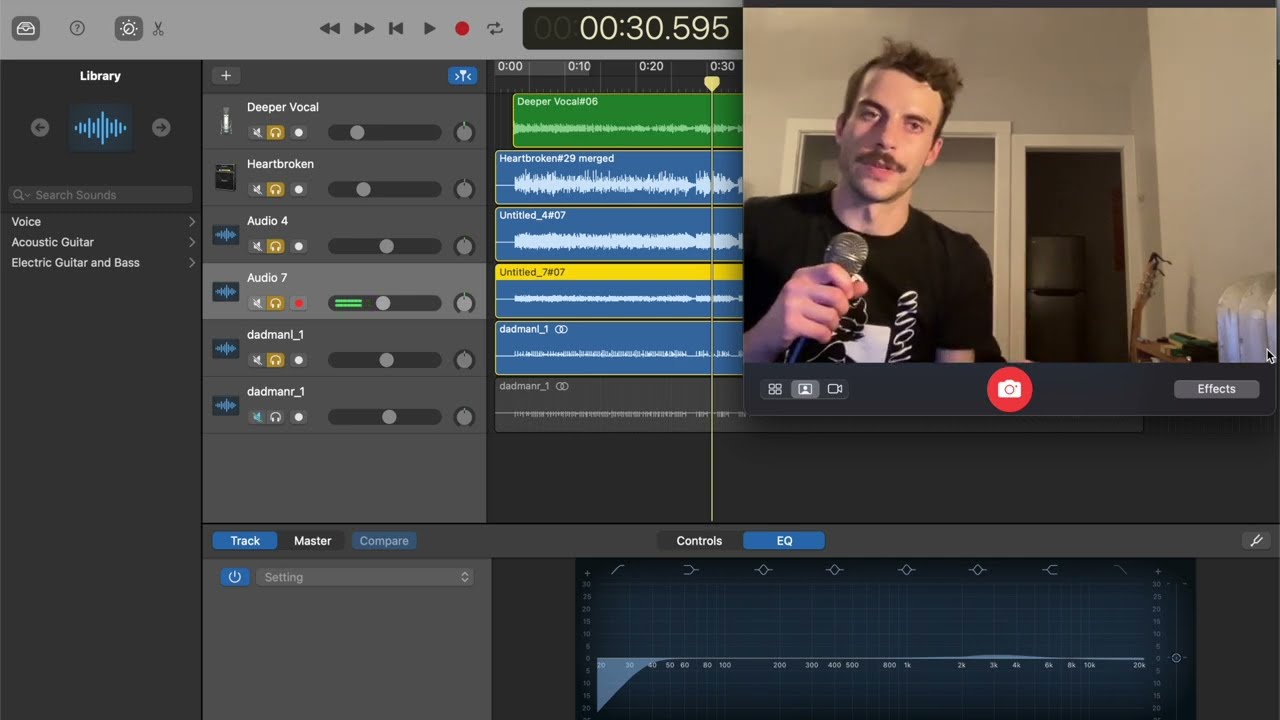Disable record arm on Audio 7 track
The width and height of the screenshot is (1280, 720).
click(298, 304)
